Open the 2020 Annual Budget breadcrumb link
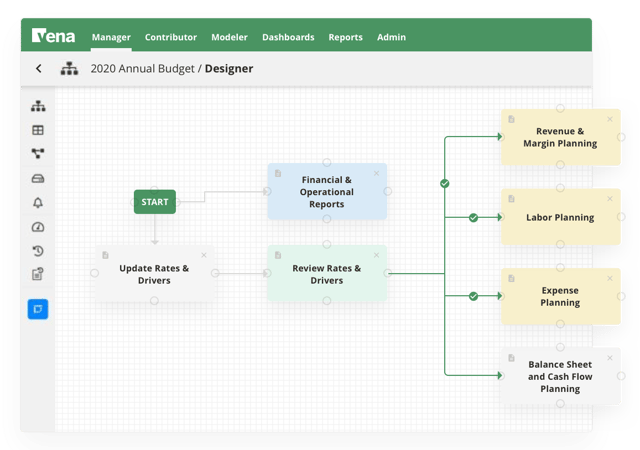Screen dimensions: 640x450 pyautogui.click(x=142, y=69)
